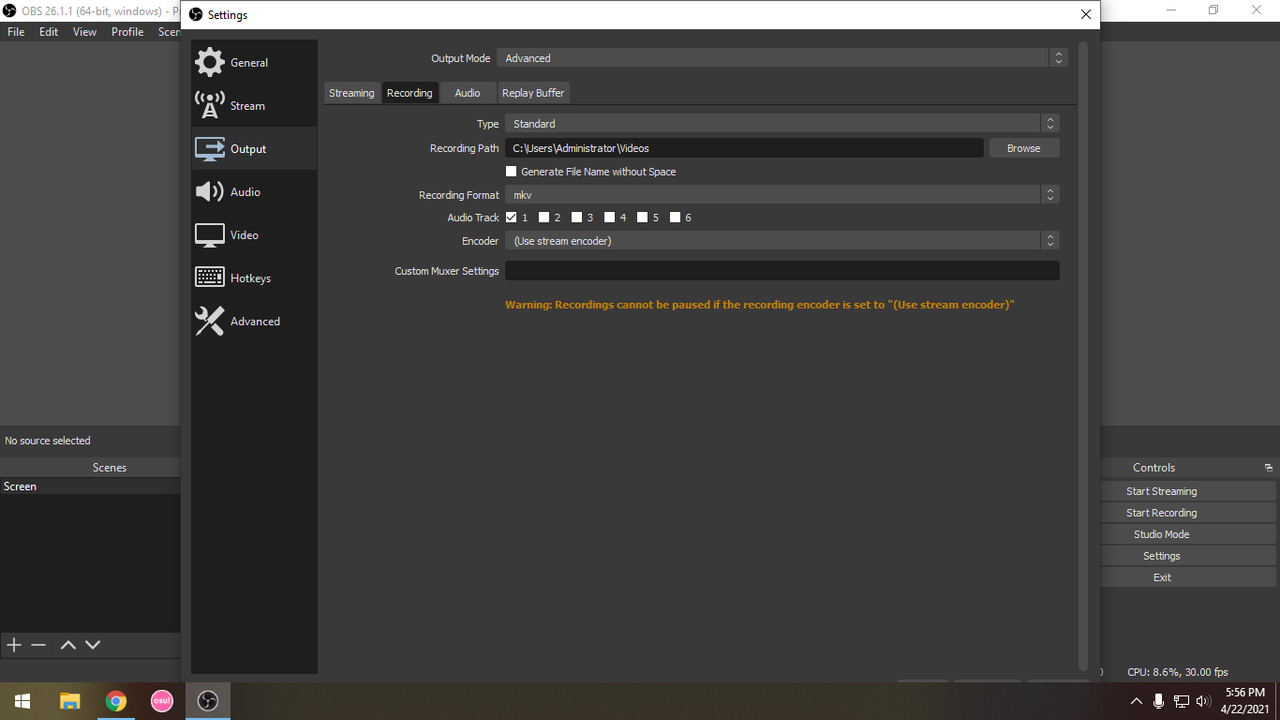1280x720 pixels.
Task: Expand the recording Type dropdown
Action: pyautogui.click(x=782, y=124)
